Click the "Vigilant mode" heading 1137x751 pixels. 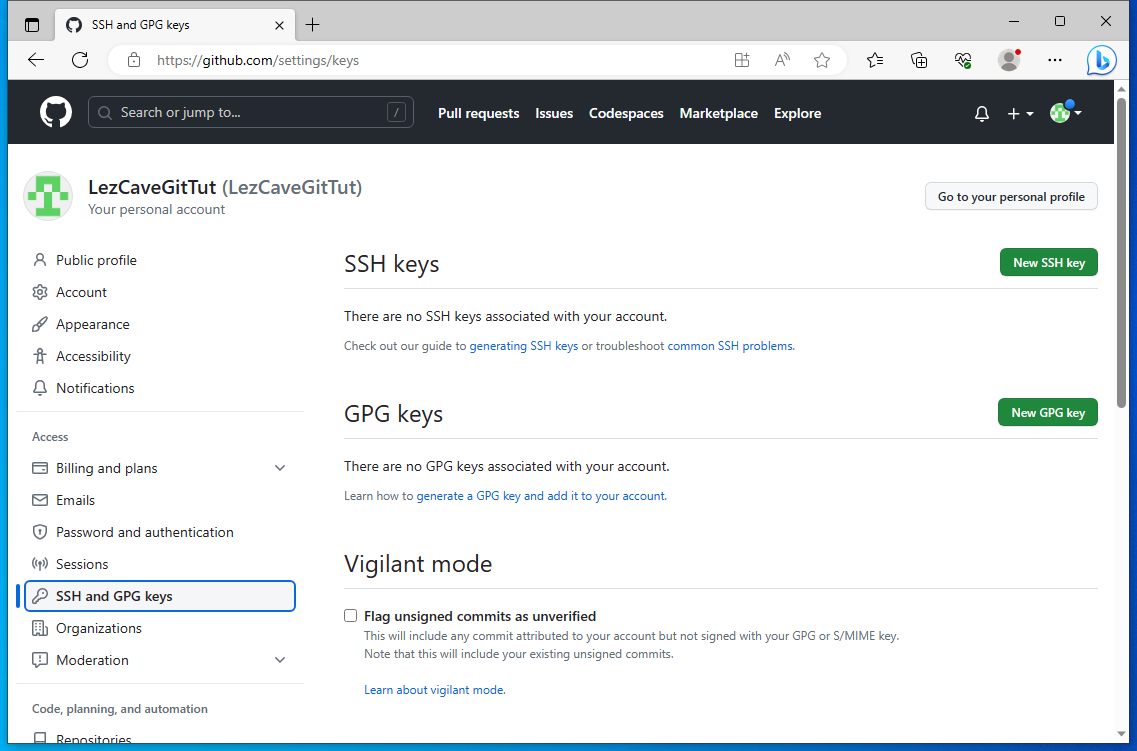(x=418, y=564)
